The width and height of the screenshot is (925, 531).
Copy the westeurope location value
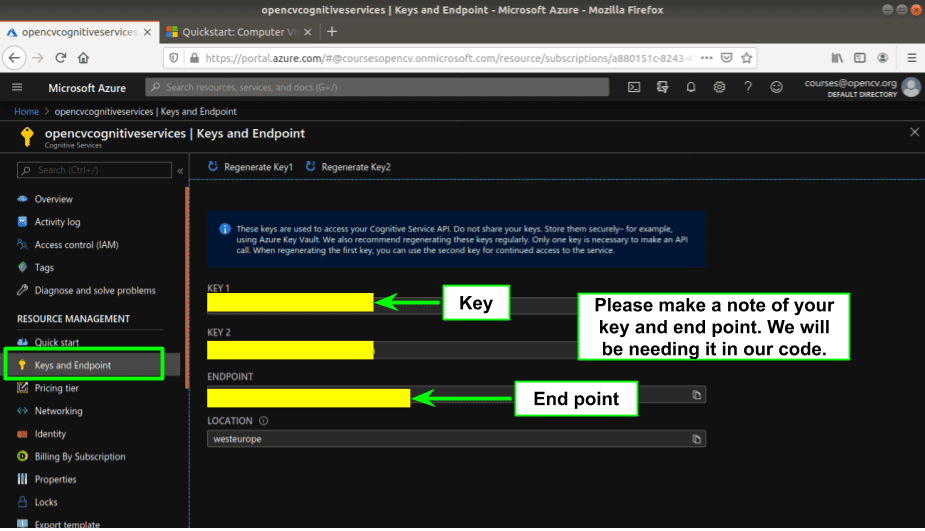click(x=696, y=439)
